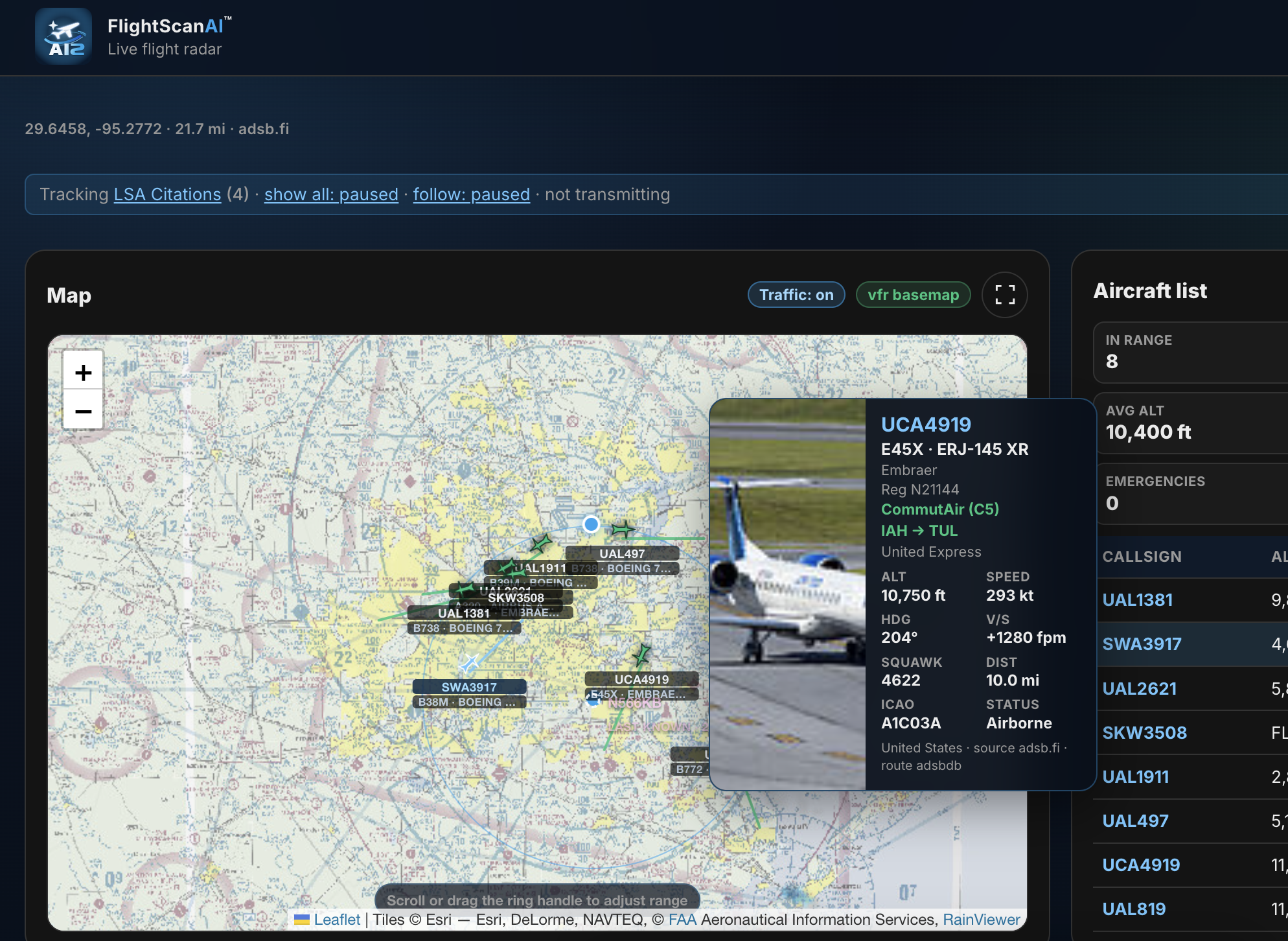
Task: Open the Leaflet attribution link
Action: click(x=337, y=920)
